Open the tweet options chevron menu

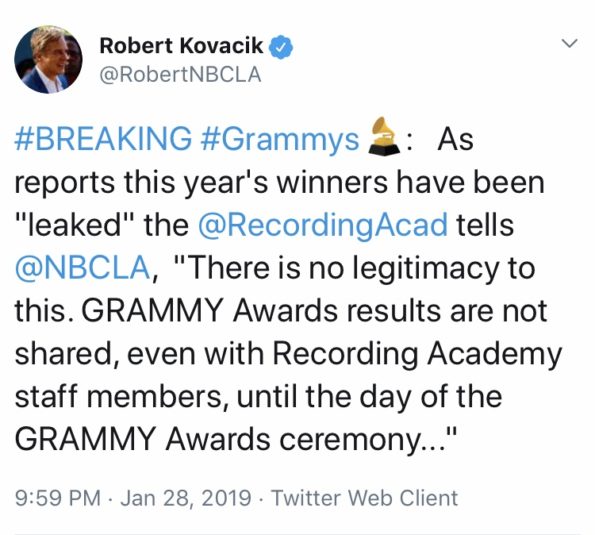click(570, 43)
